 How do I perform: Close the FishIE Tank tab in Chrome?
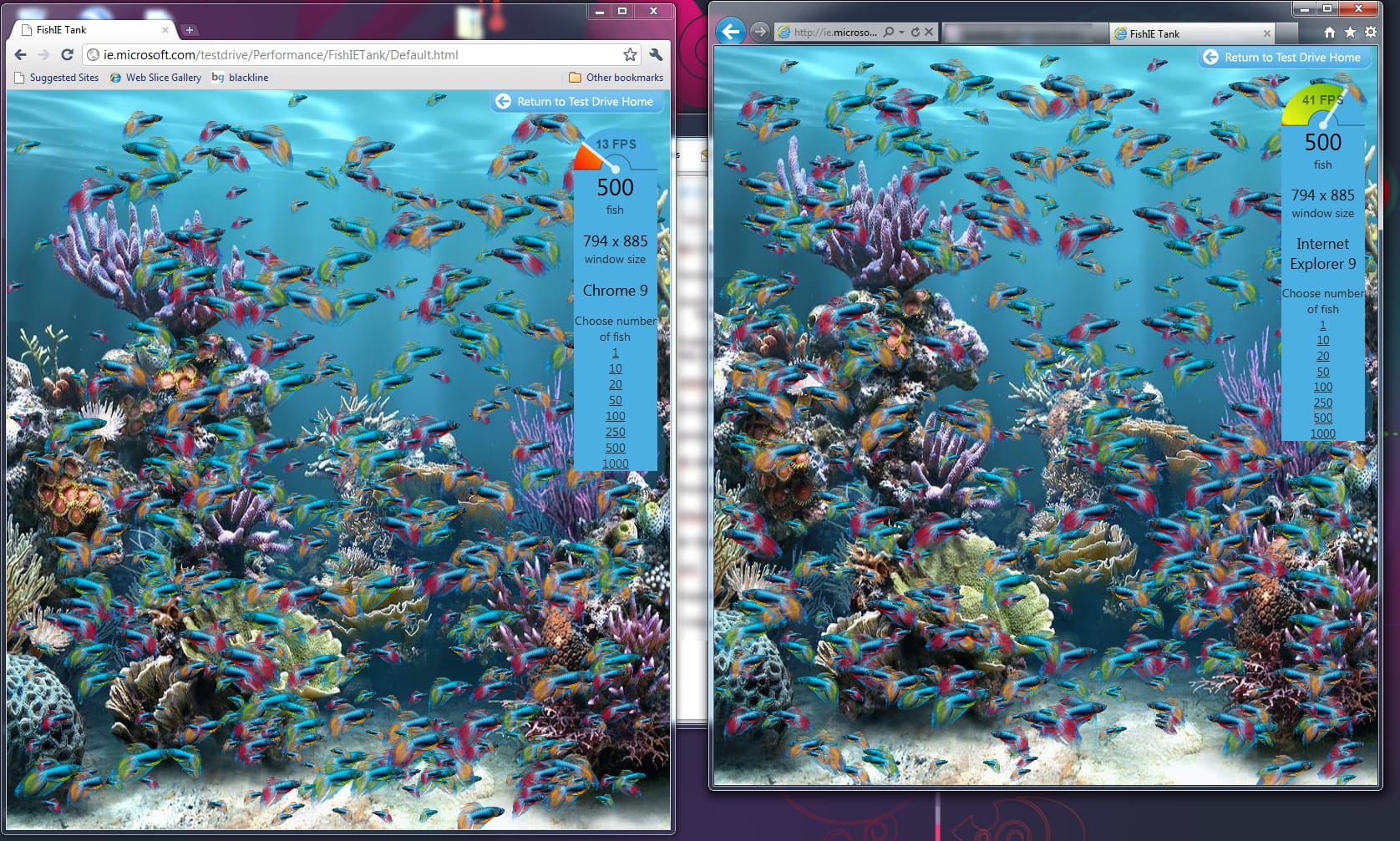165,29
